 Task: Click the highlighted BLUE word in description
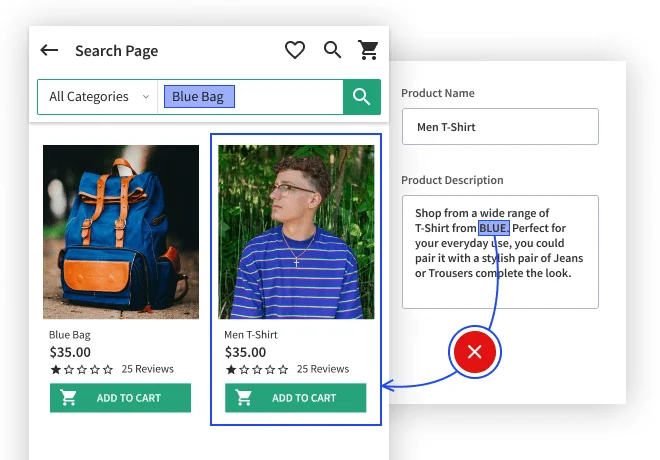(x=493, y=228)
